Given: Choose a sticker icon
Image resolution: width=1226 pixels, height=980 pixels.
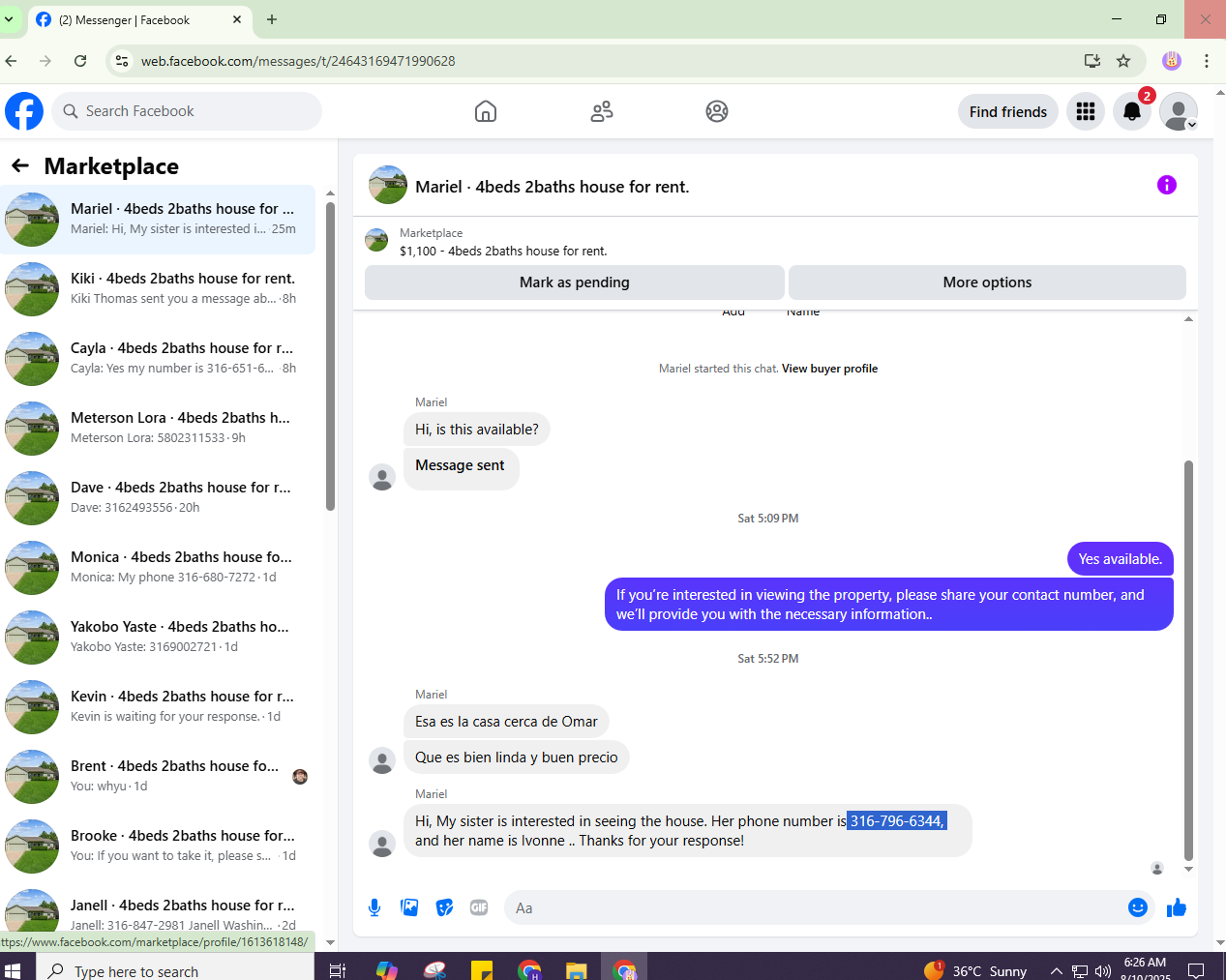Looking at the screenshot, I should tap(444, 907).
